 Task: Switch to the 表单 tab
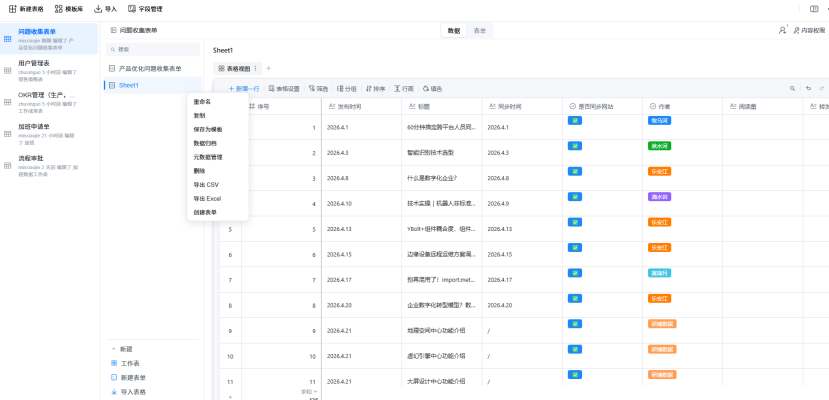point(480,31)
